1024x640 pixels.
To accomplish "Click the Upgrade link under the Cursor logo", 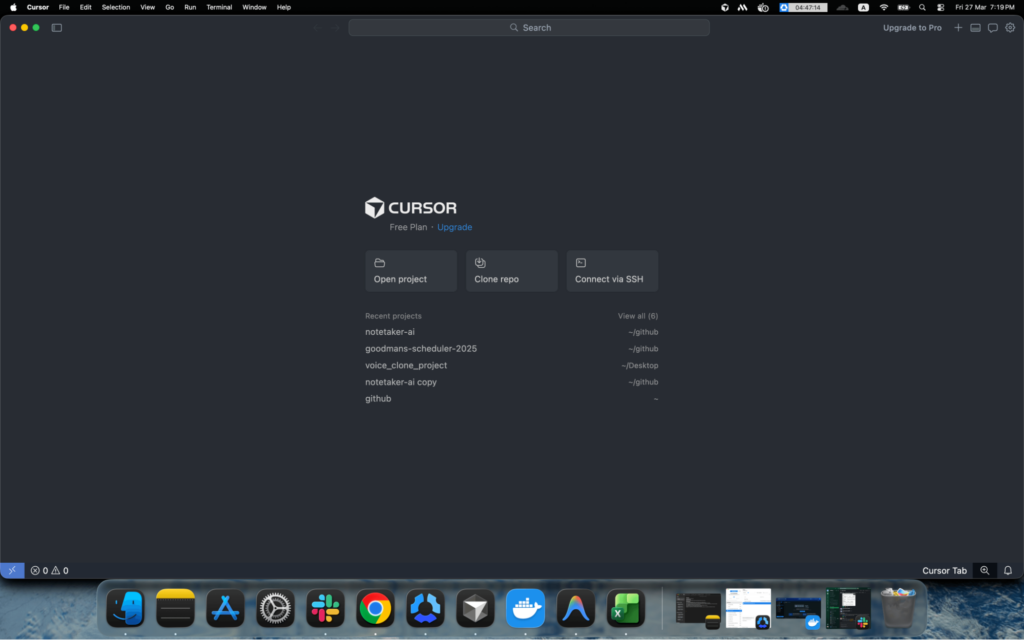I will tap(454, 227).
